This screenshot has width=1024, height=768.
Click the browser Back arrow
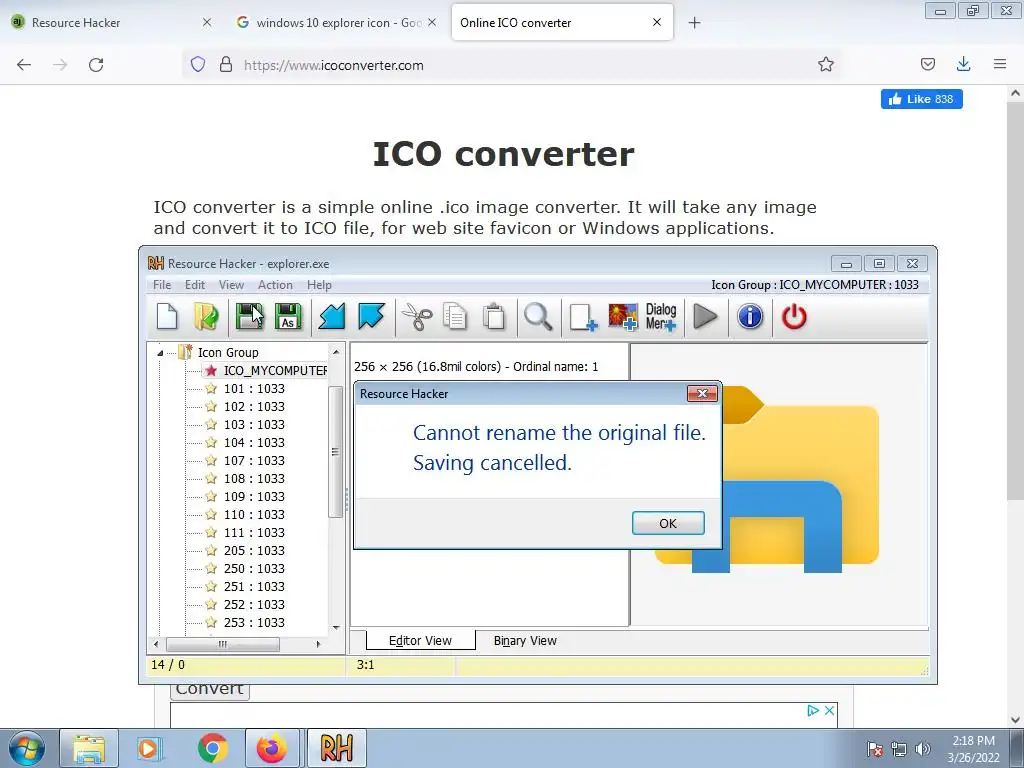pyautogui.click(x=24, y=65)
